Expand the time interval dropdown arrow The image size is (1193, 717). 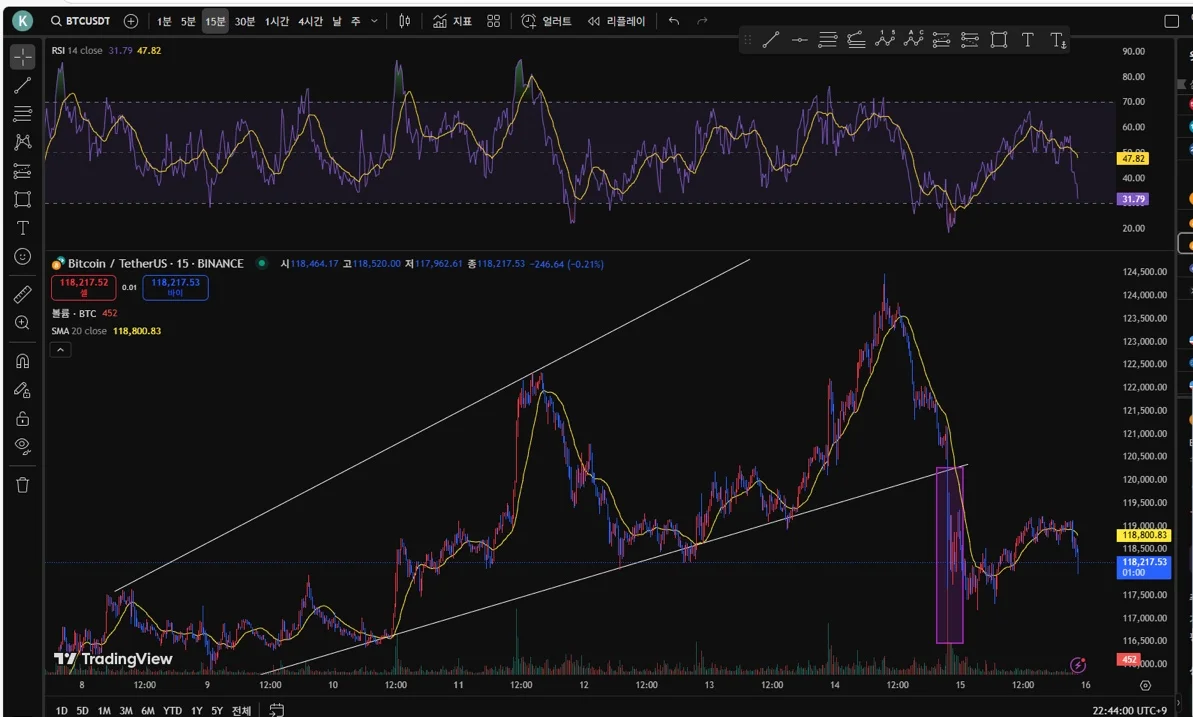tap(375, 21)
